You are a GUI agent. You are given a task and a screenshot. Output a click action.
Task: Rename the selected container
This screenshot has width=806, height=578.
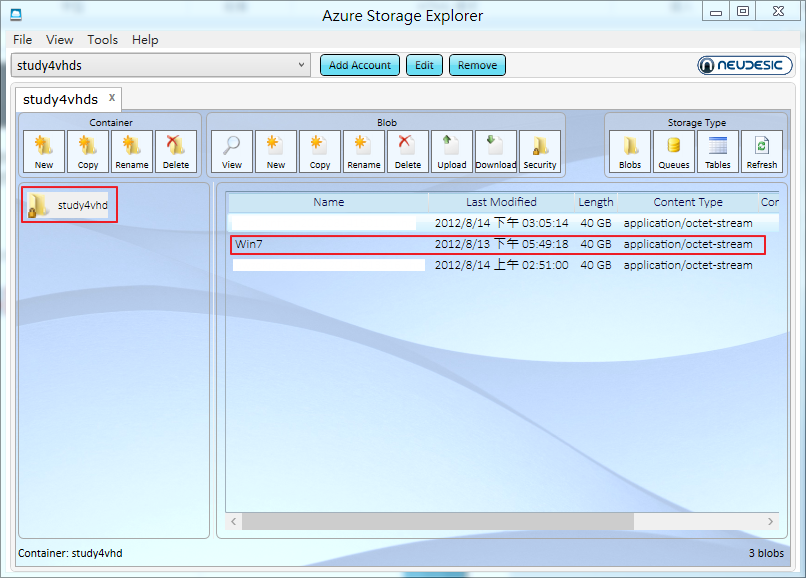132,151
